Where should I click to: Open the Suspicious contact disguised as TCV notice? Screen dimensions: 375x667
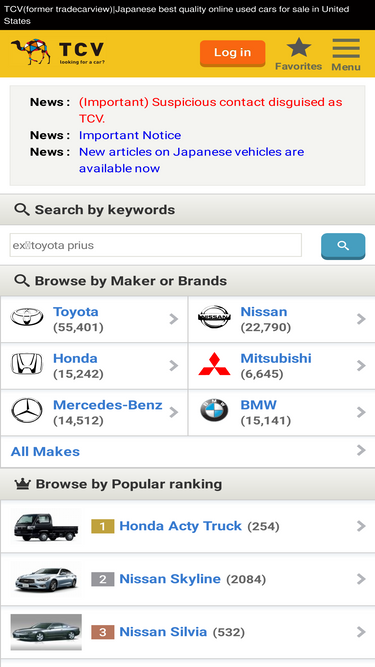[x=210, y=110]
